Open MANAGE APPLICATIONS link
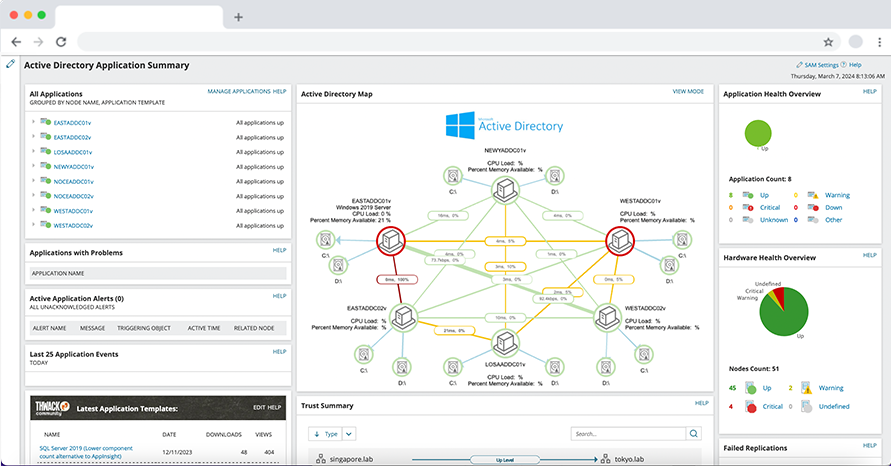 coord(239,91)
